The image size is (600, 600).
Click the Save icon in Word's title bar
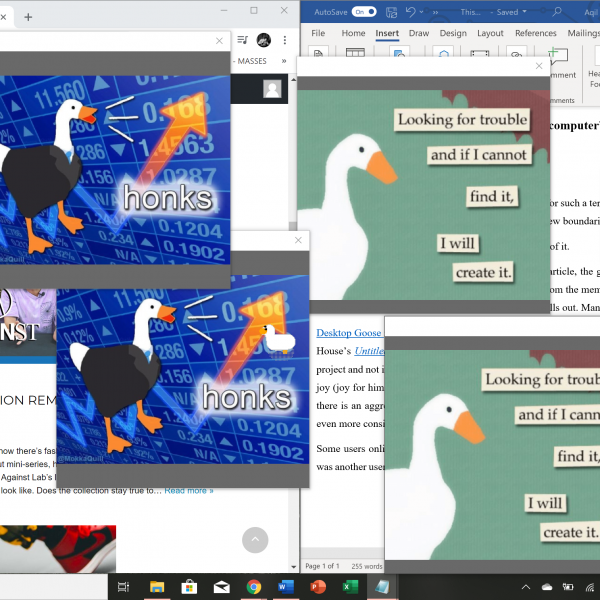click(x=391, y=12)
